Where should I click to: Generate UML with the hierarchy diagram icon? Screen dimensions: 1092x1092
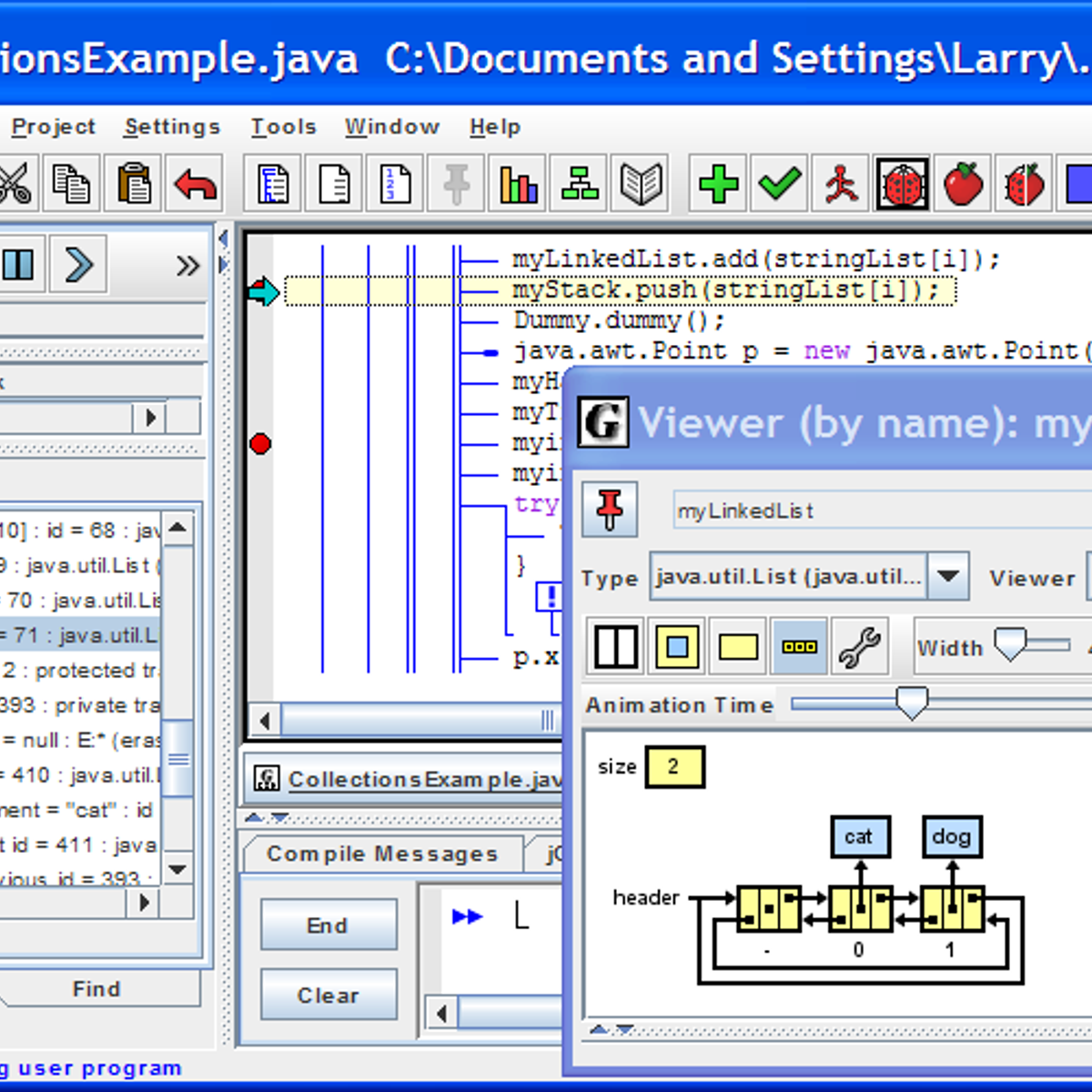(580, 184)
